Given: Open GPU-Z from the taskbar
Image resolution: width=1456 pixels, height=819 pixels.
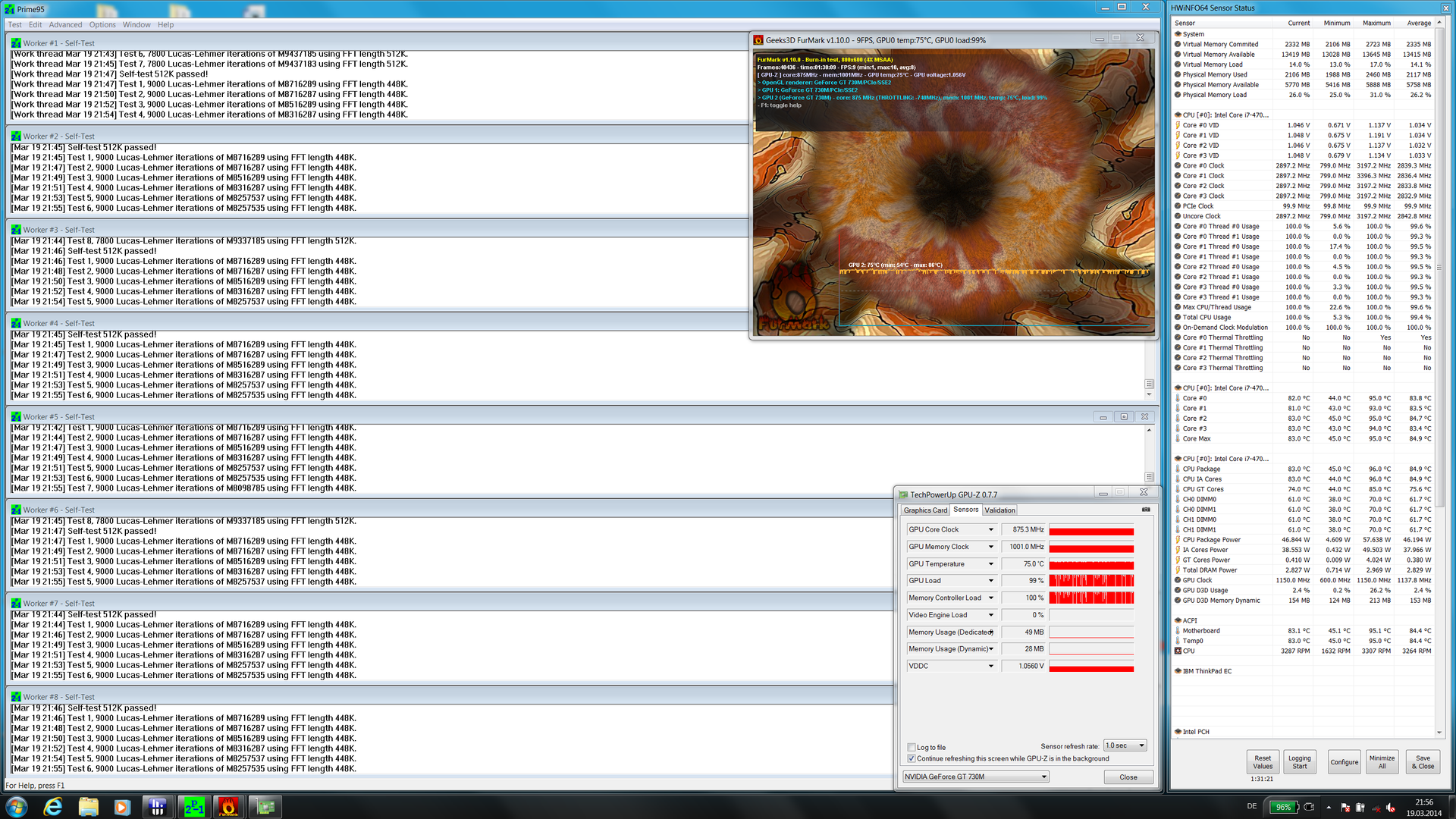Looking at the screenshot, I should point(265,807).
